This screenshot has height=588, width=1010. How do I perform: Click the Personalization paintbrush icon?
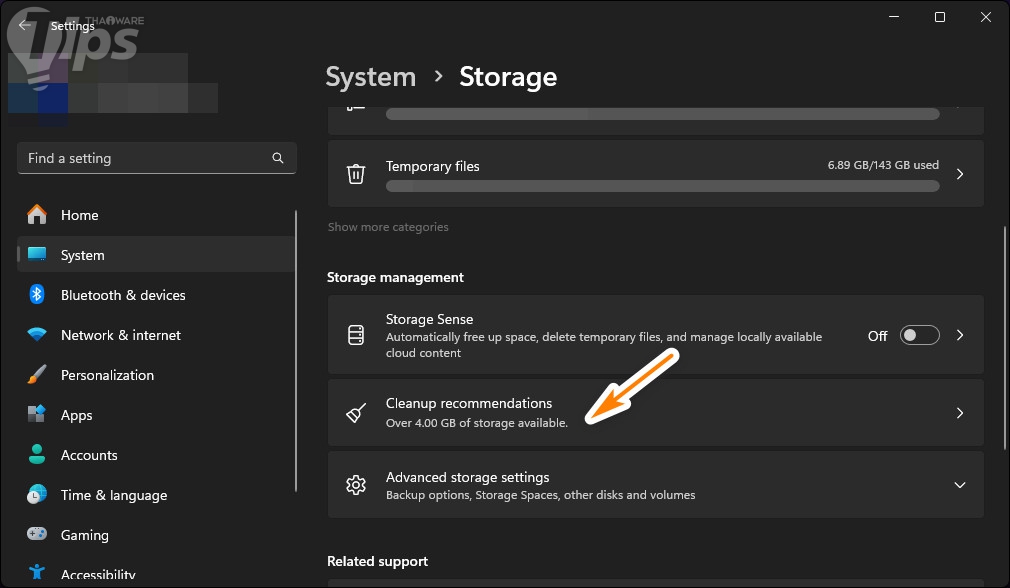click(x=37, y=375)
